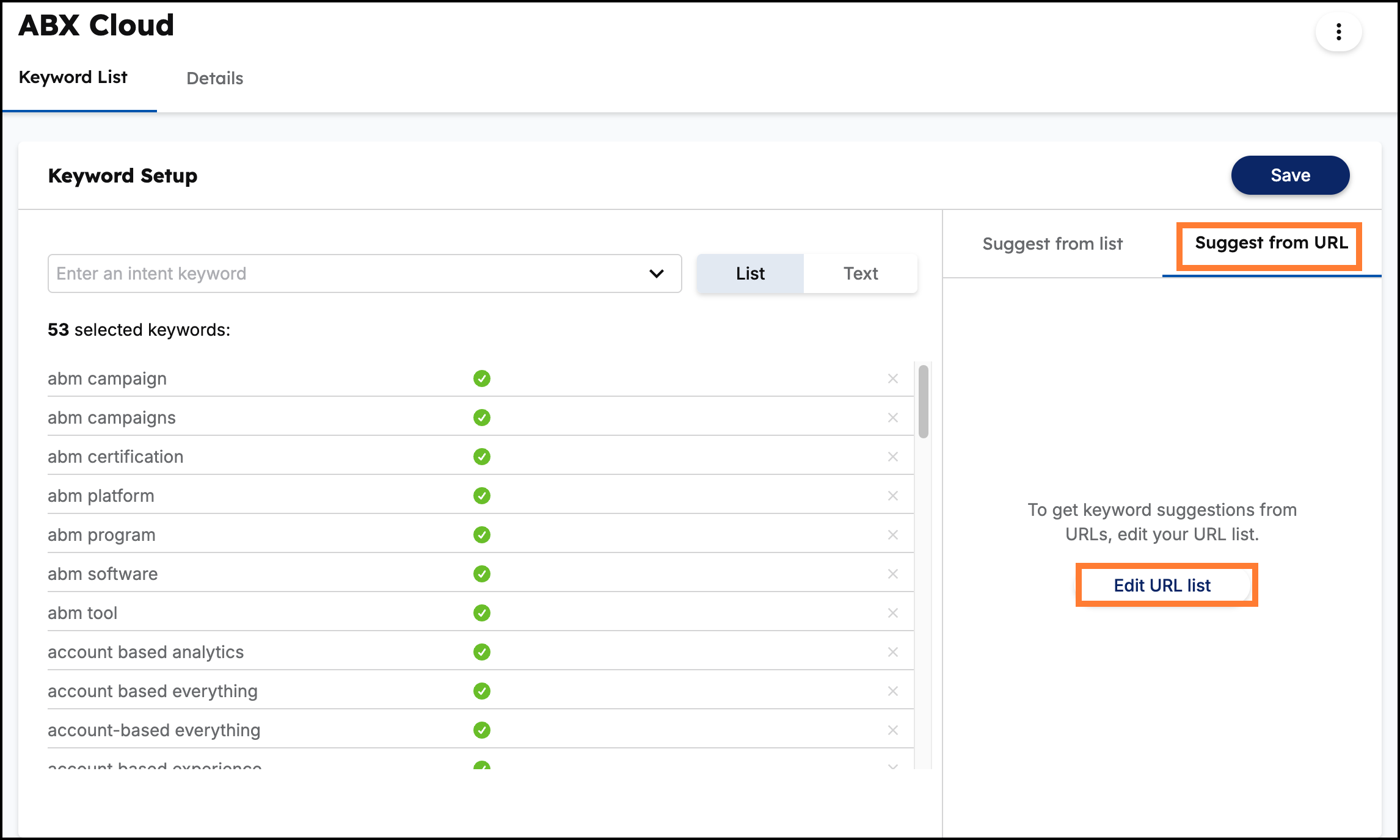This screenshot has width=1400, height=840.
Task: Remove the 'account-based everything' keyword
Action: pyautogui.click(x=892, y=730)
